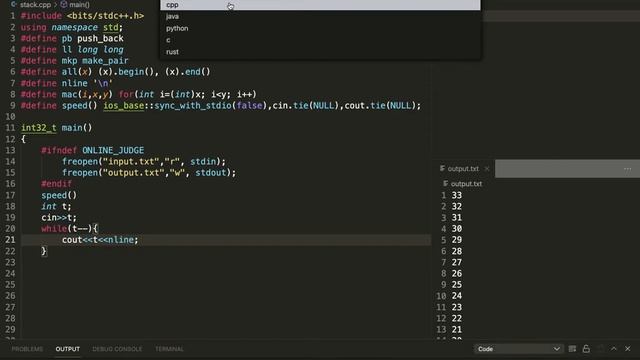Activate the output.txt editor tab
640x360 pixels.
pos(463,169)
